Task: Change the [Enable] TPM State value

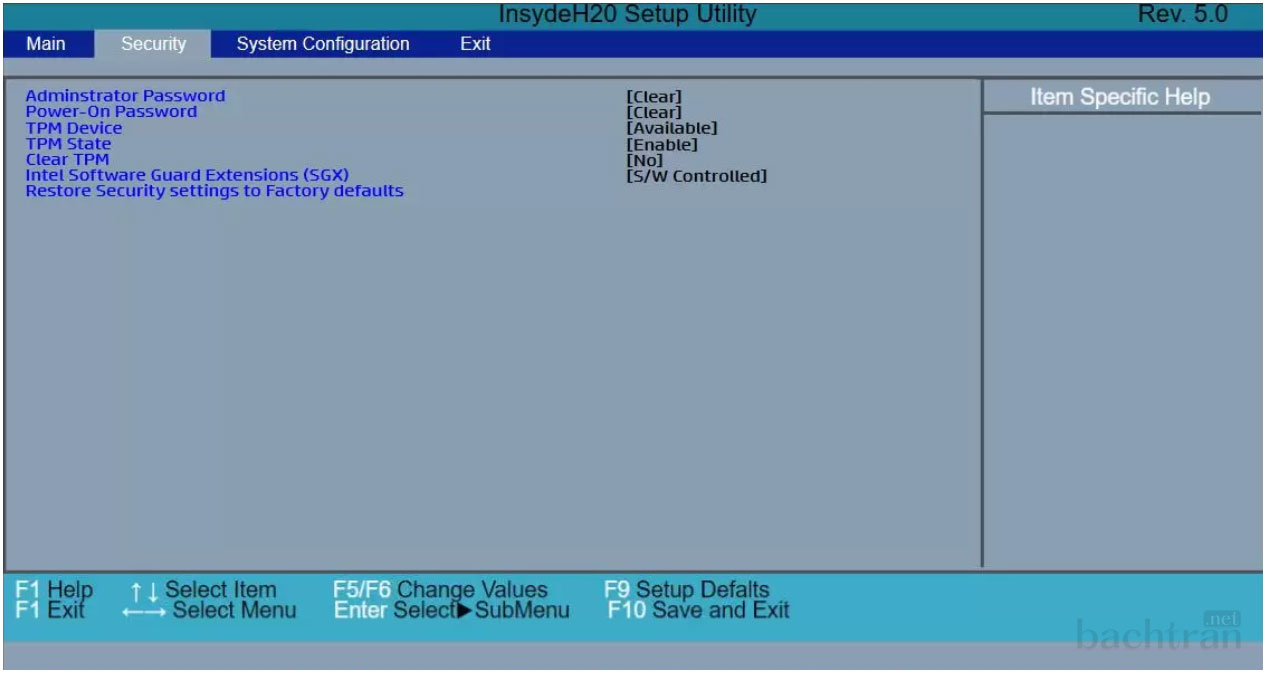Action: 662,145
